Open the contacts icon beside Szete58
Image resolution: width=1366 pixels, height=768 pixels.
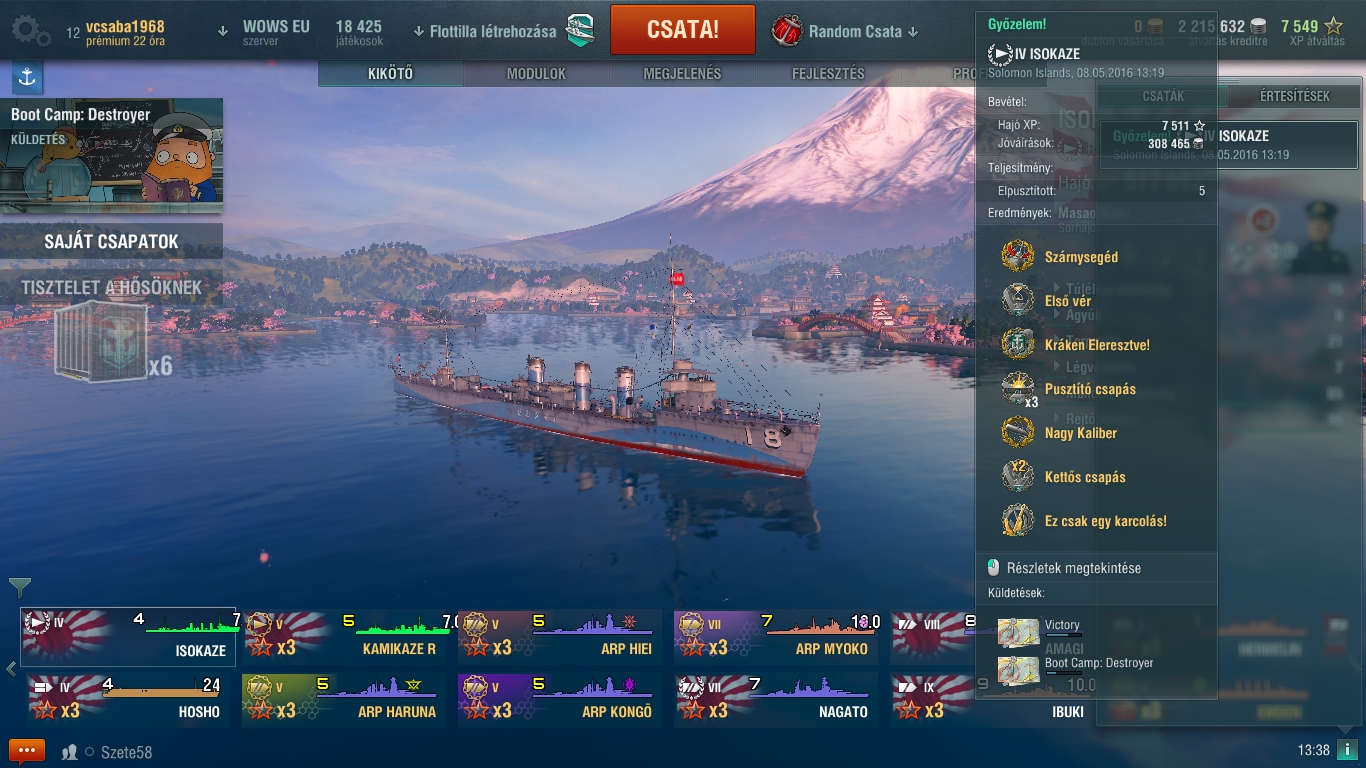point(70,752)
